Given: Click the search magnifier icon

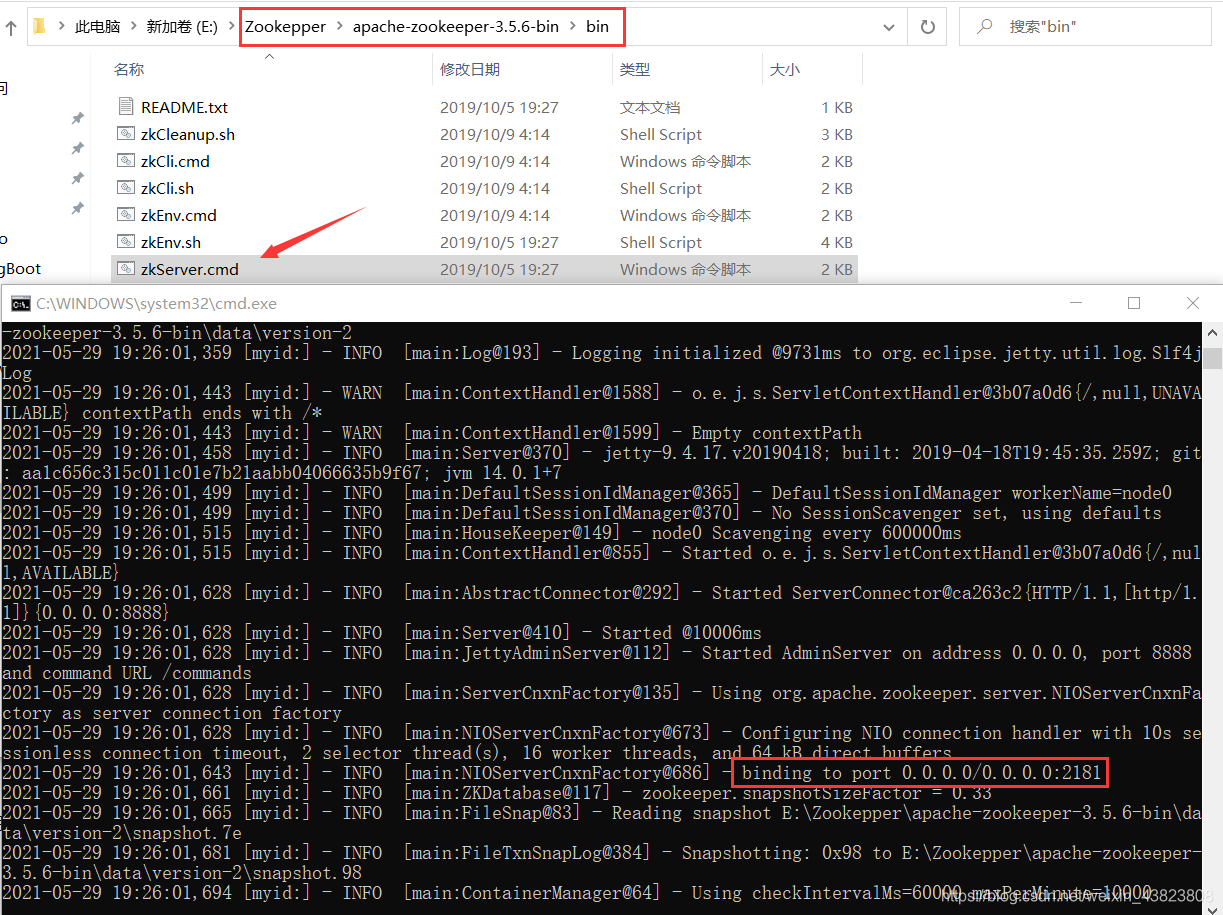Looking at the screenshot, I should [985, 27].
